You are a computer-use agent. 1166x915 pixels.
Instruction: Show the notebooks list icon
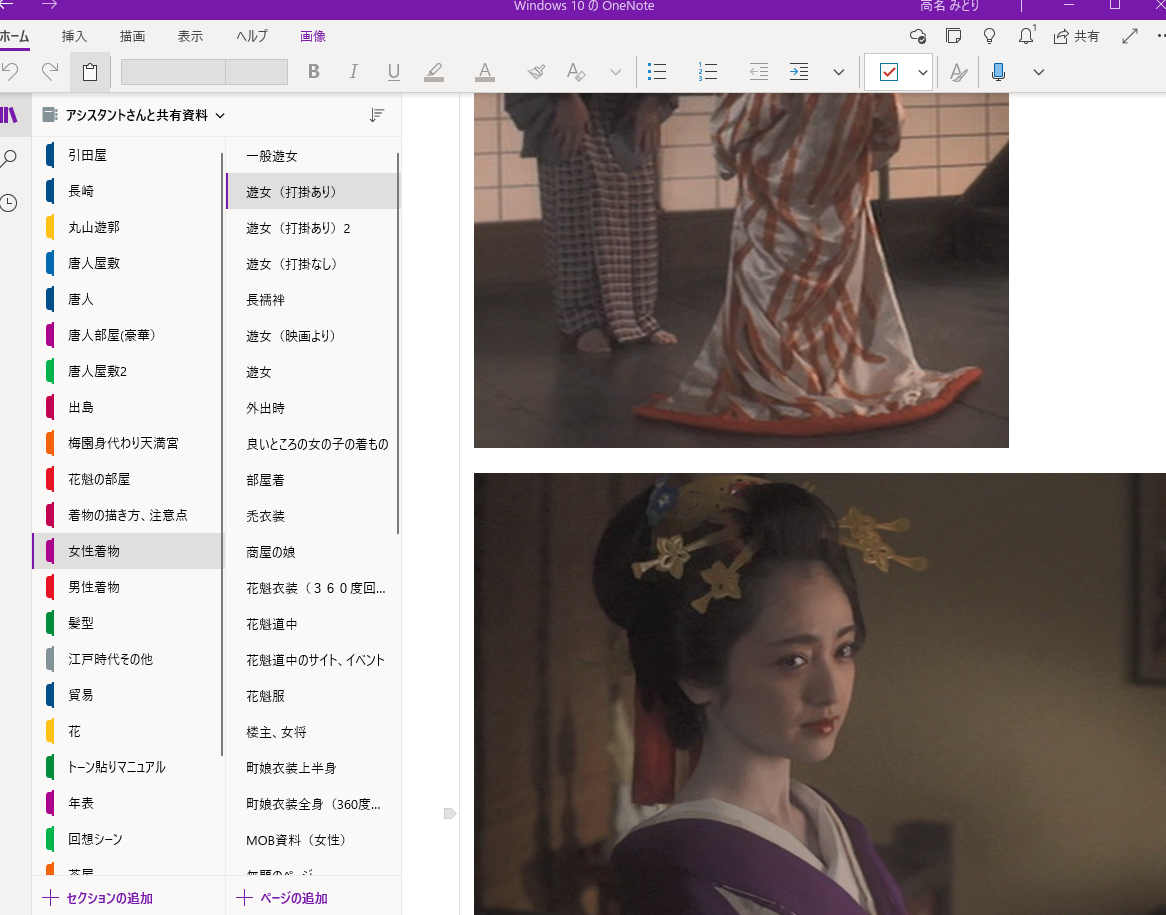tap(9, 115)
